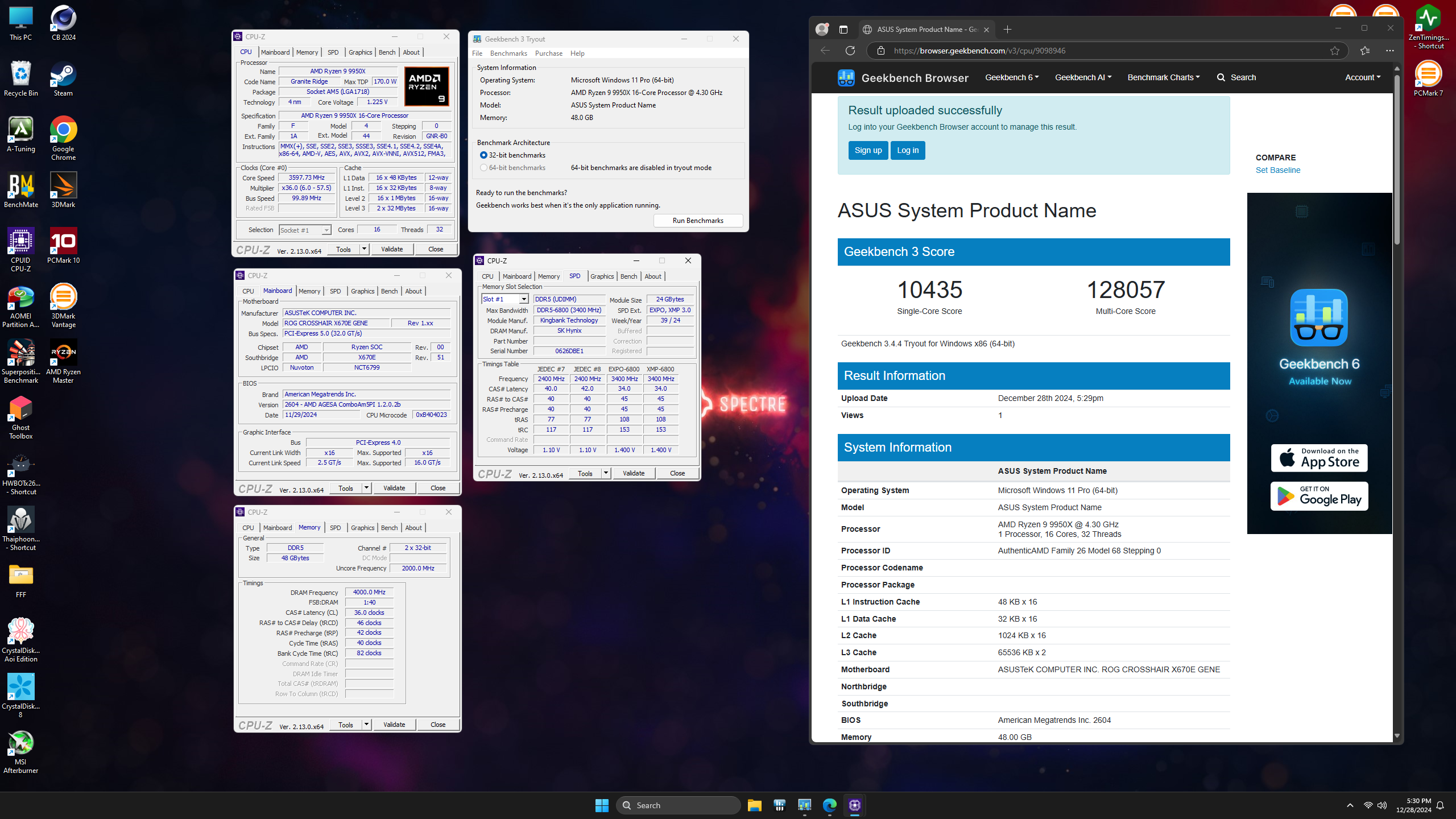This screenshot has width=1456, height=819.
Task: Open About tab in Memory CPU-Z window
Action: click(413, 528)
